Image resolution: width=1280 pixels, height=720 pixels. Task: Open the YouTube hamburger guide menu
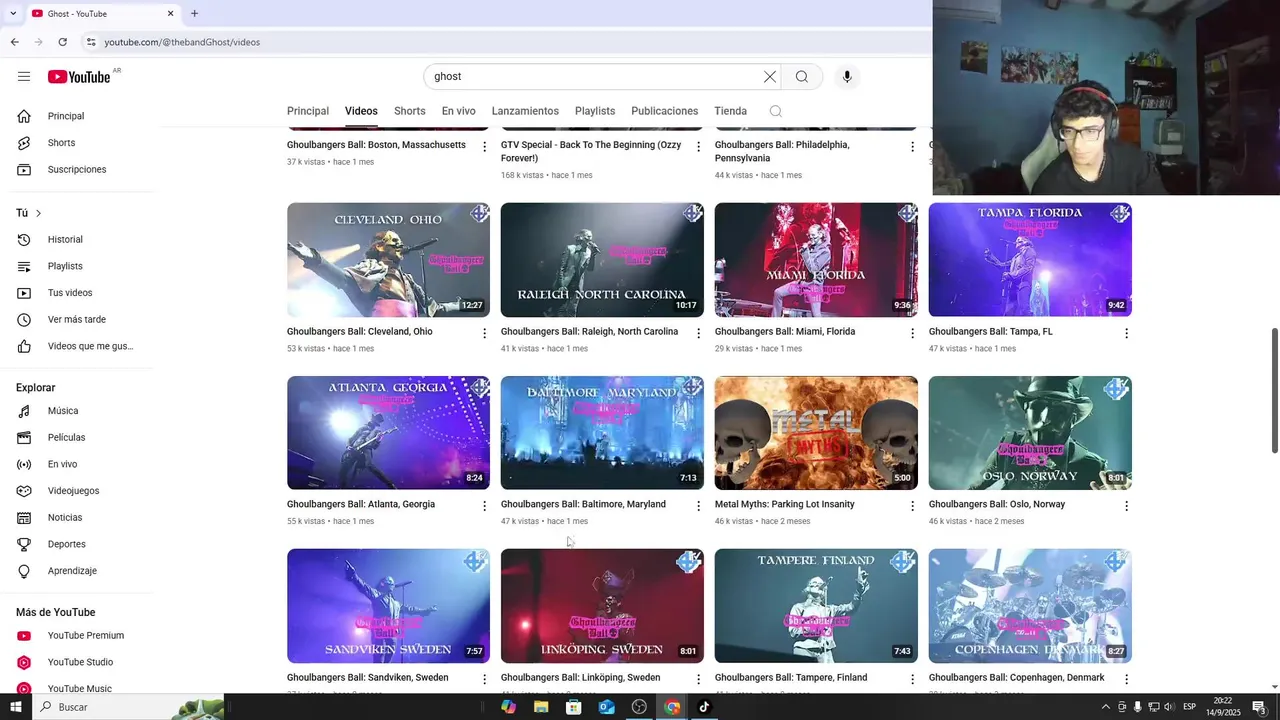[24, 77]
